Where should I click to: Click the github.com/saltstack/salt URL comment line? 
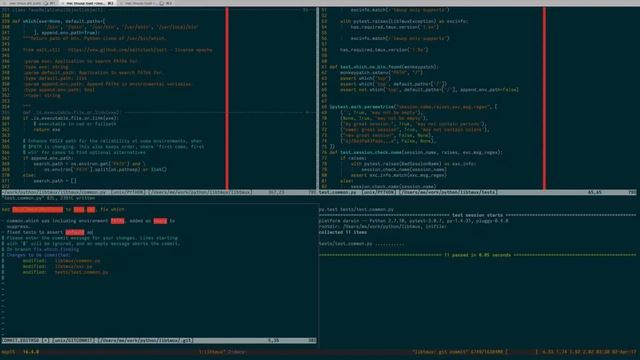point(117,50)
